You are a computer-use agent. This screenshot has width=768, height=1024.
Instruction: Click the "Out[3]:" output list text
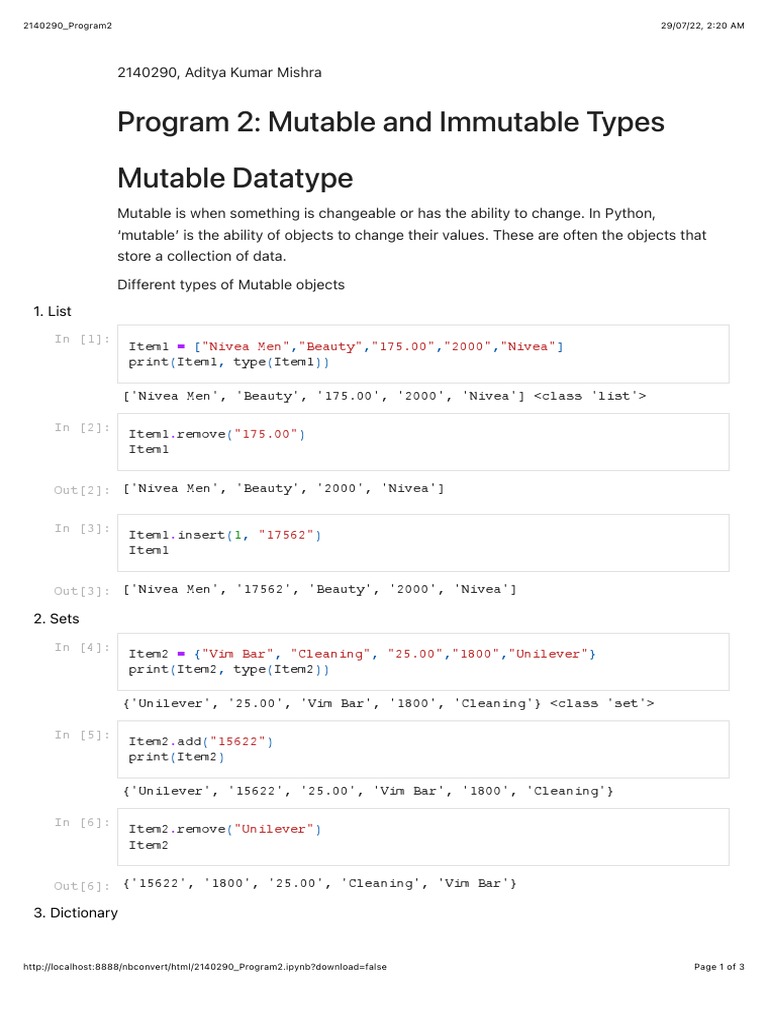(320, 589)
